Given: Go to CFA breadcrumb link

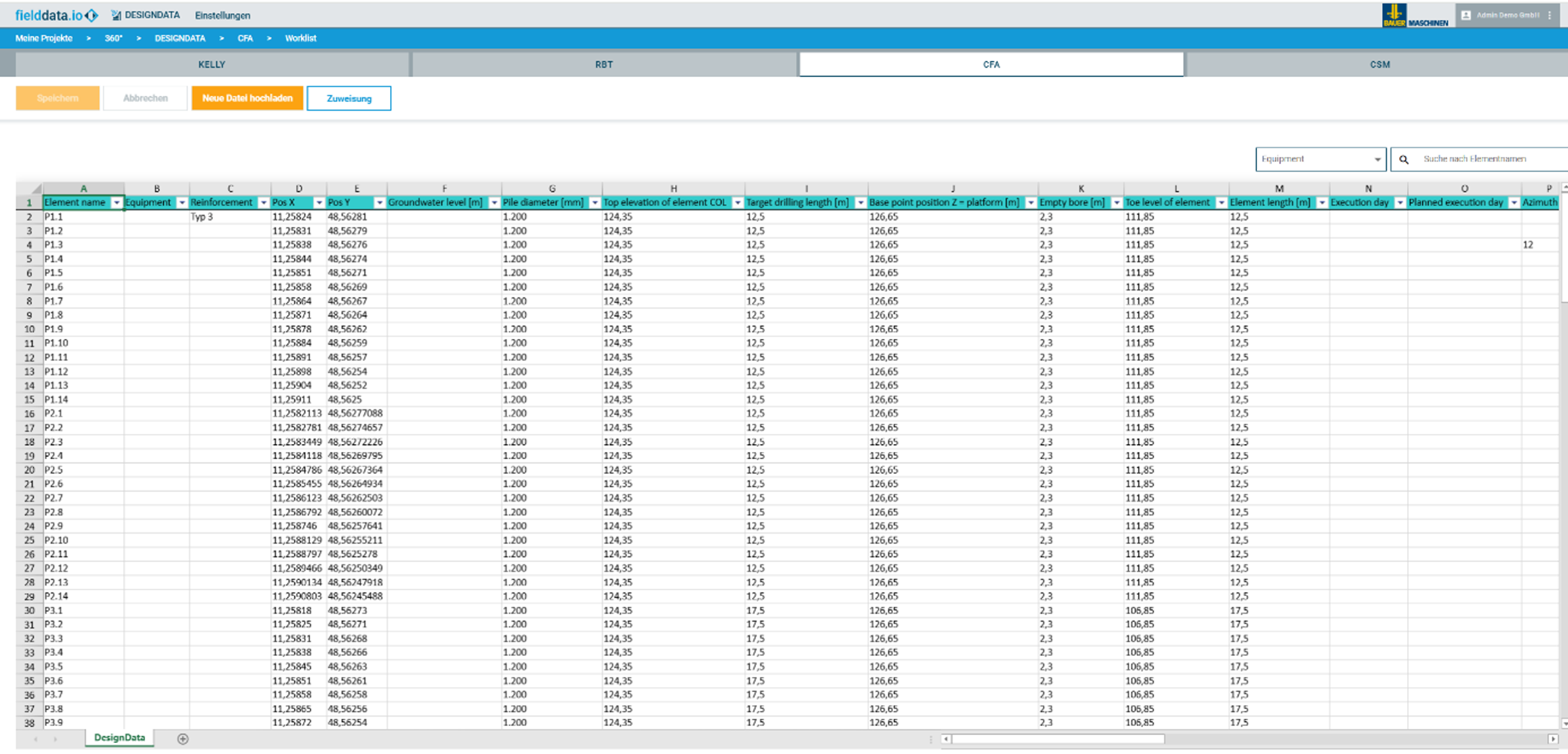Looking at the screenshot, I should [245, 38].
